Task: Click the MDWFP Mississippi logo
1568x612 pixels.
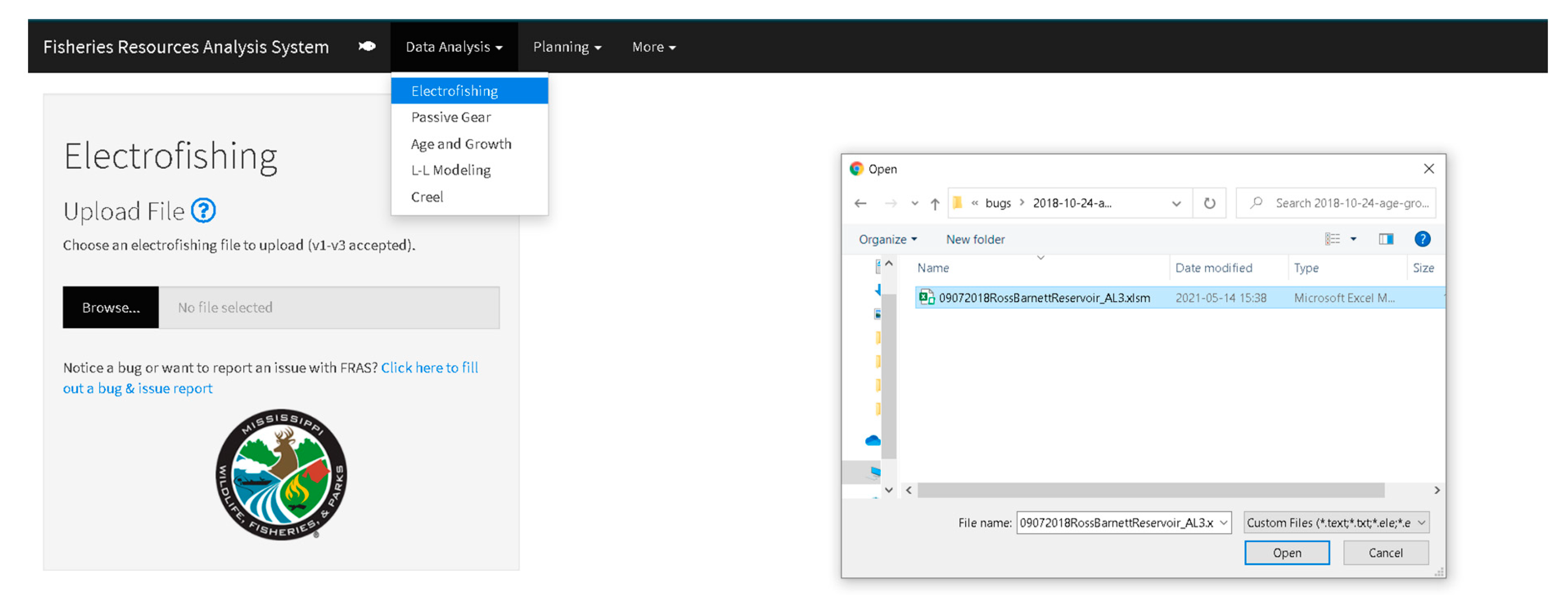Action: point(281,474)
